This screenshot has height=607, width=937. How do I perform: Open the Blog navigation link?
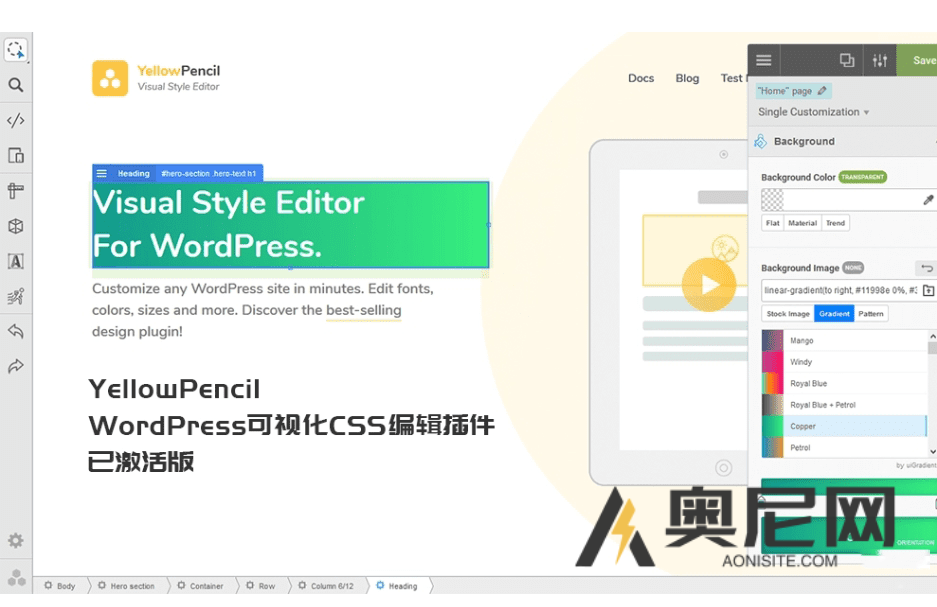click(687, 78)
